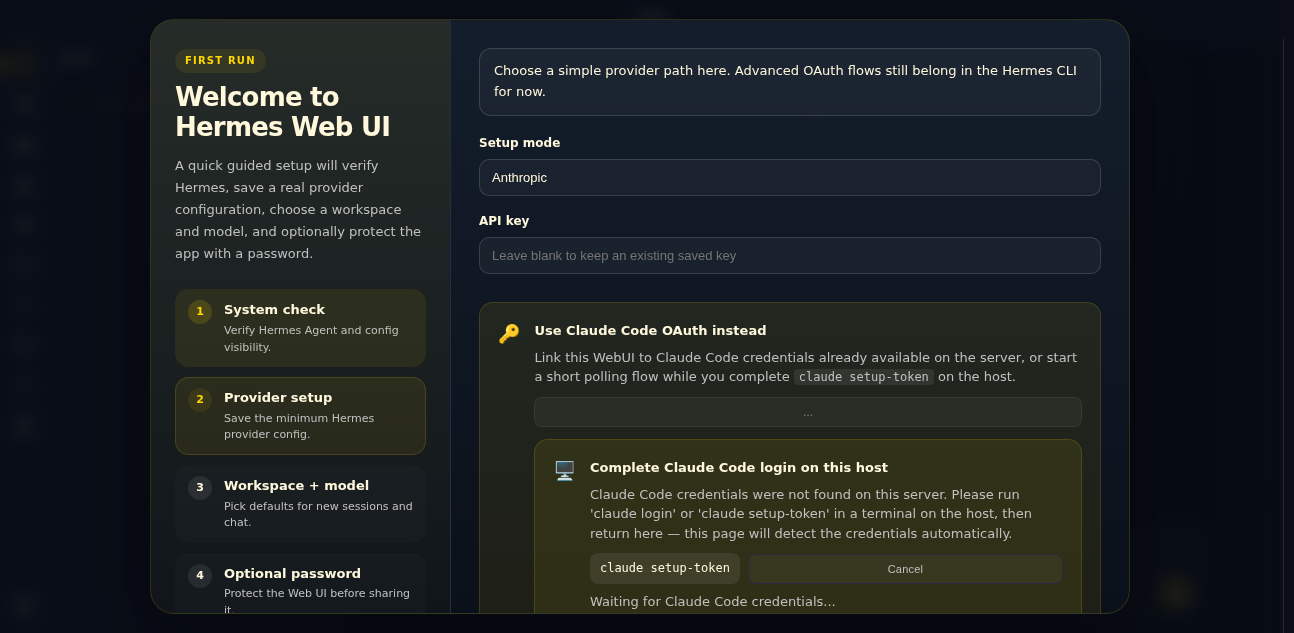Screen dimensions: 1294x633
Task: Click 'Waiting for Claude Code credentials...' status text
Action: click(713, 601)
